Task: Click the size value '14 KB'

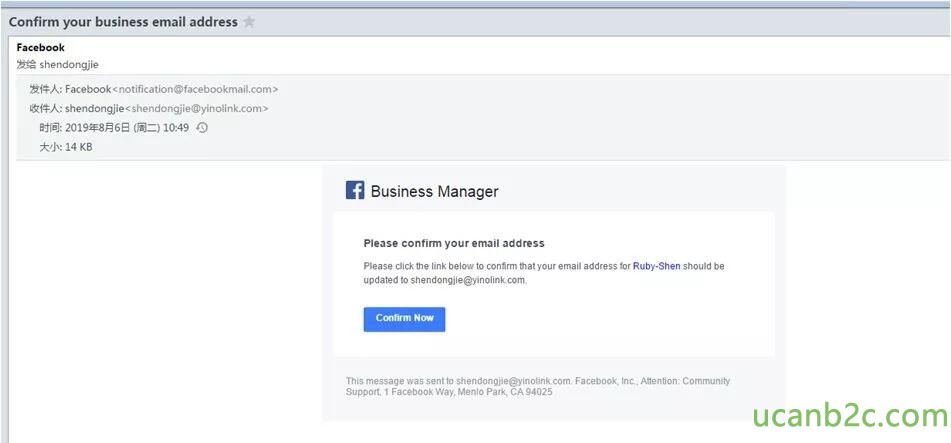Action: coord(78,147)
